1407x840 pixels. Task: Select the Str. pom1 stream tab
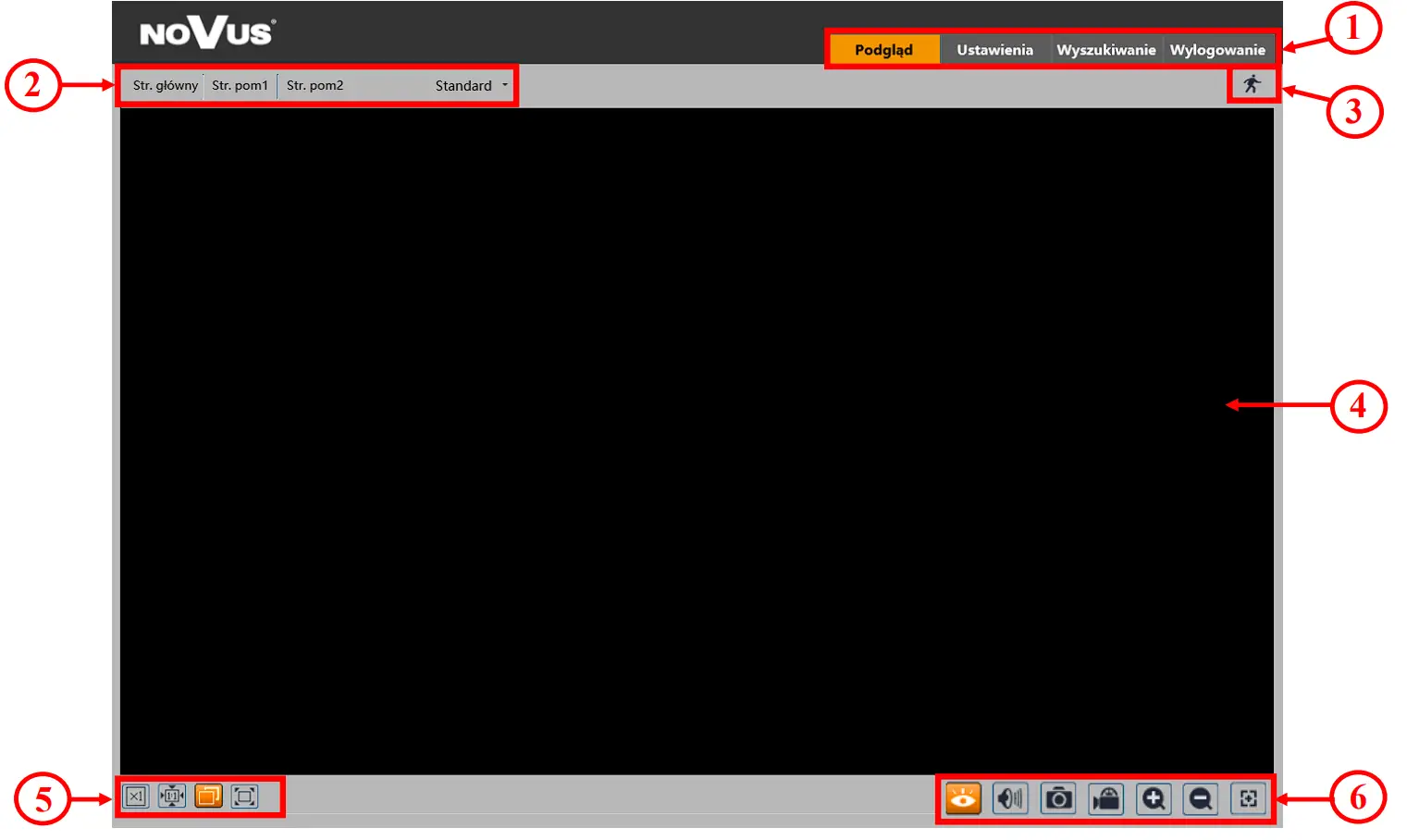(x=241, y=85)
